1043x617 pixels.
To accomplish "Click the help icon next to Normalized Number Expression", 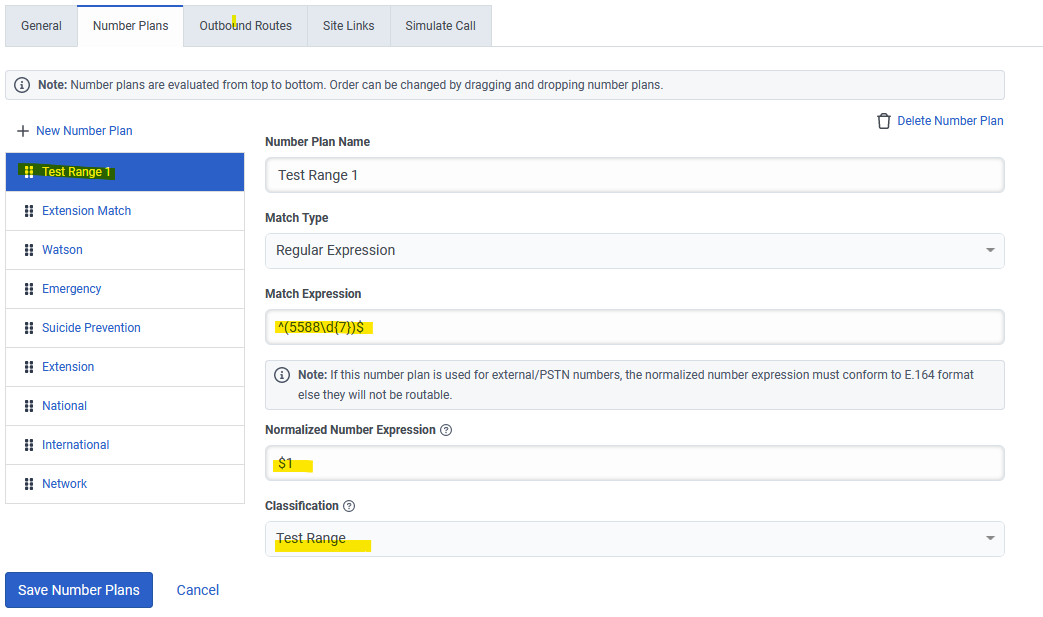I will [446, 429].
